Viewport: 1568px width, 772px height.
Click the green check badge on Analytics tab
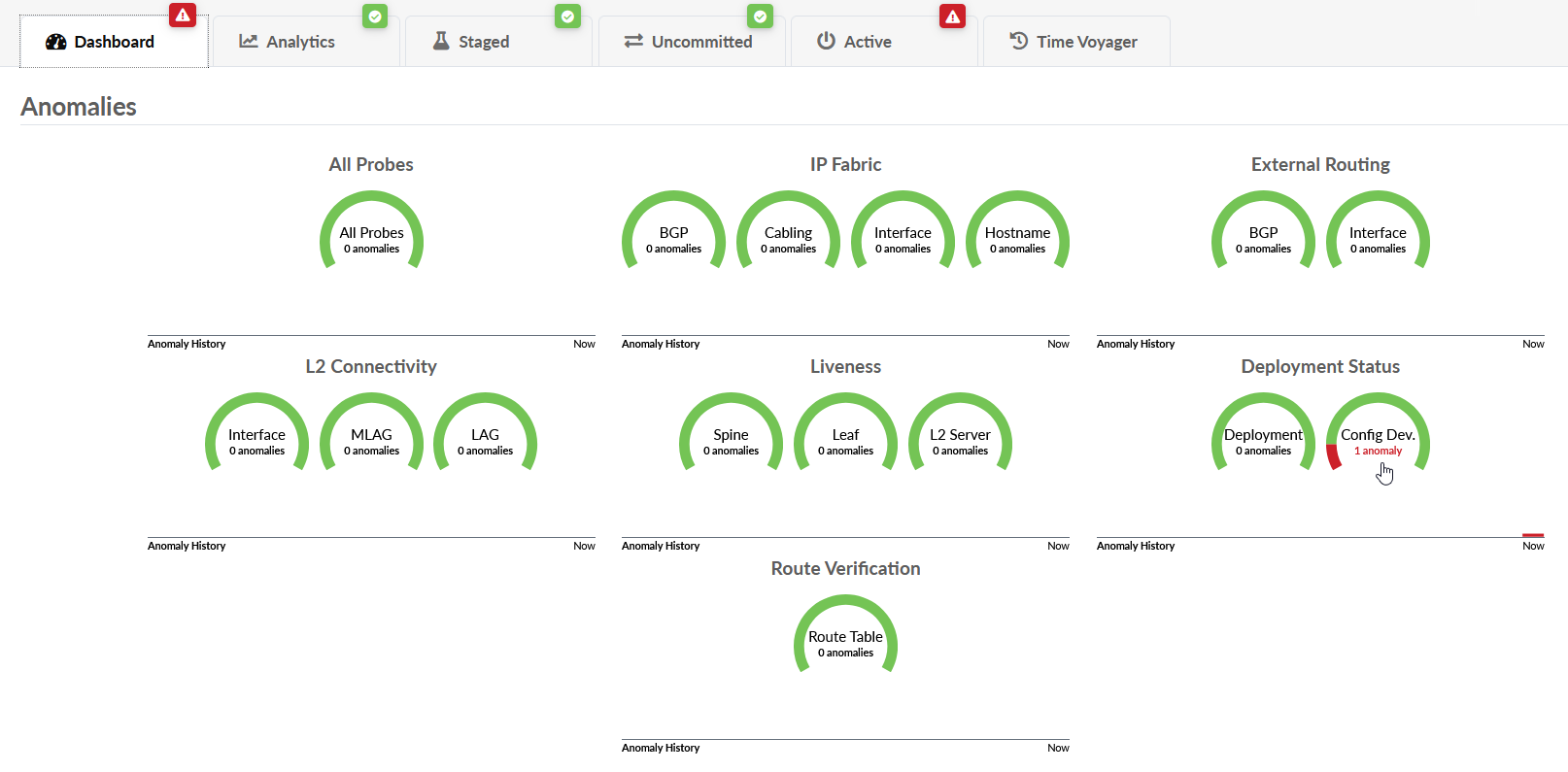[375, 16]
